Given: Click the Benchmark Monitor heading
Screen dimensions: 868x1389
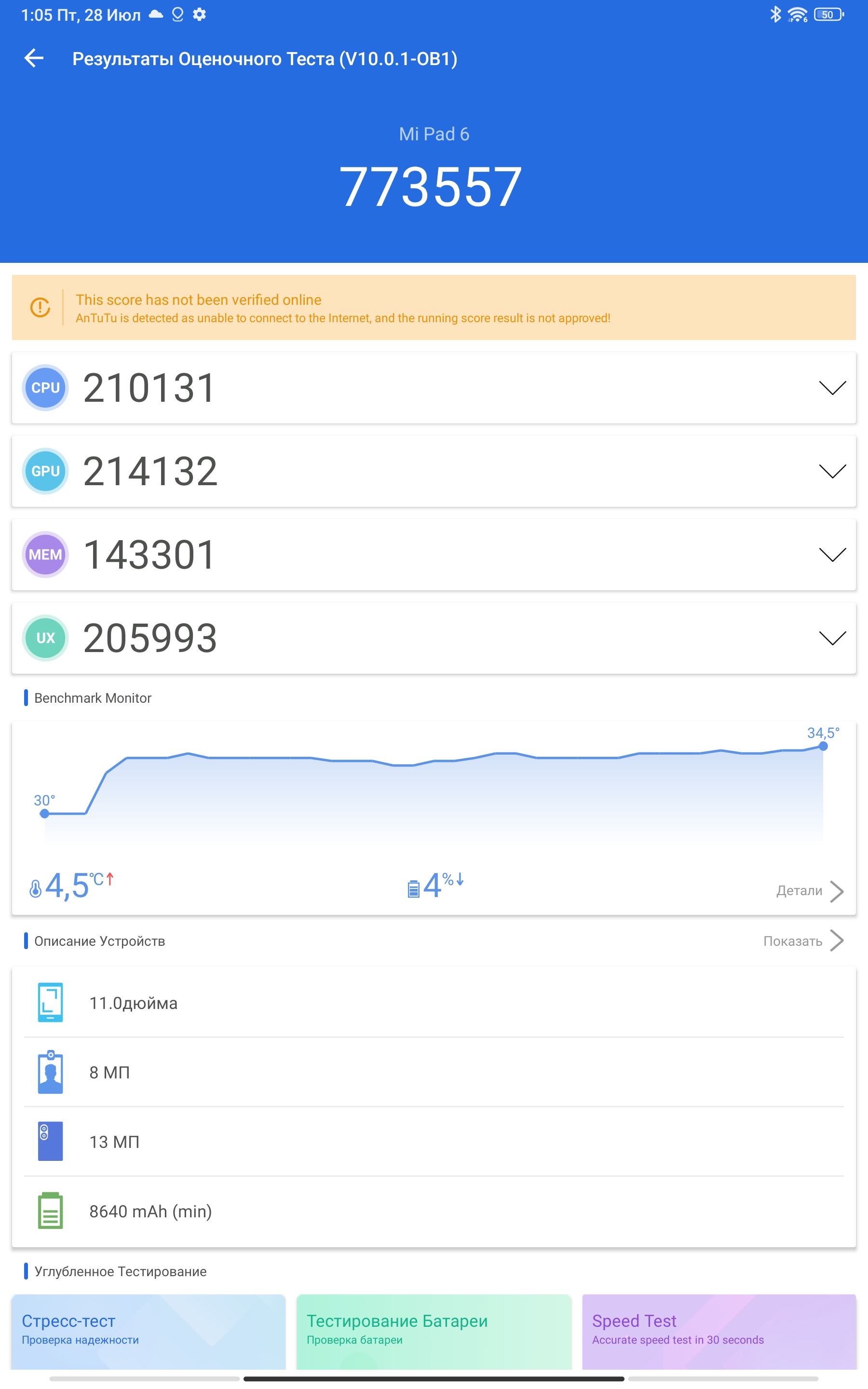Looking at the screenshot, I should (93, 698).
